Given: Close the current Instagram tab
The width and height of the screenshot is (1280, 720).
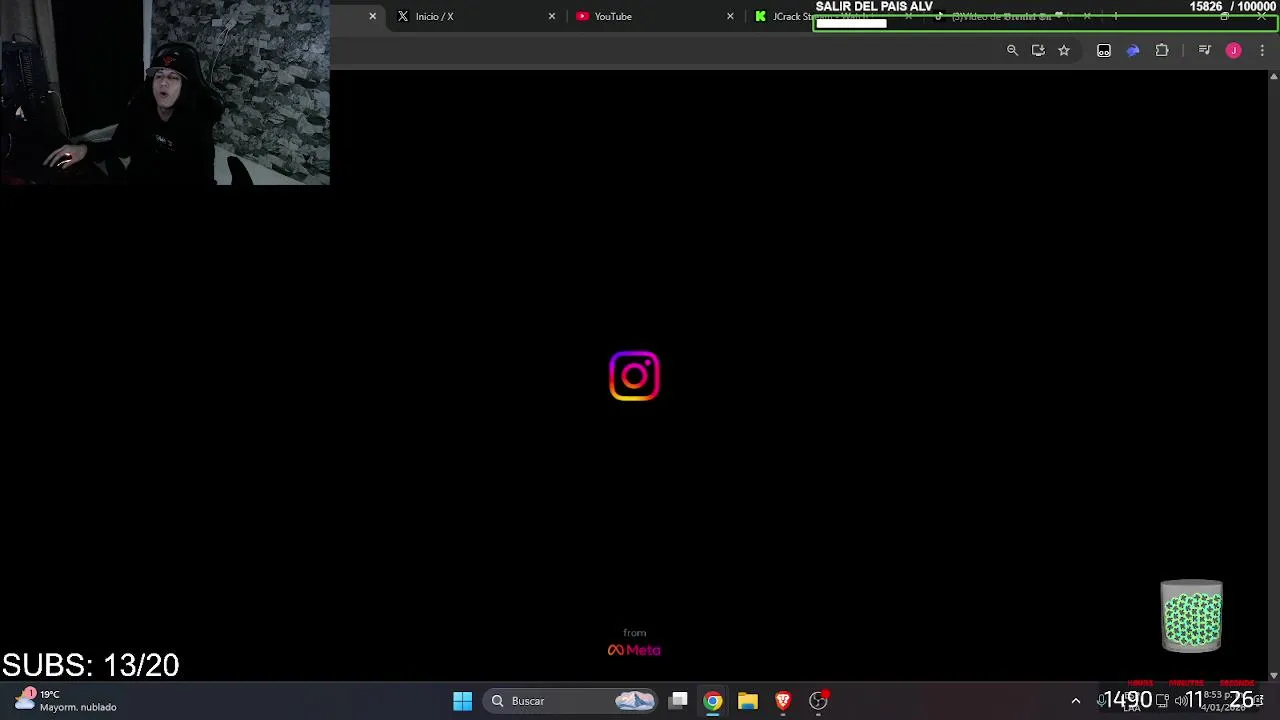Looking at the screenshot, I should [372, 16].
